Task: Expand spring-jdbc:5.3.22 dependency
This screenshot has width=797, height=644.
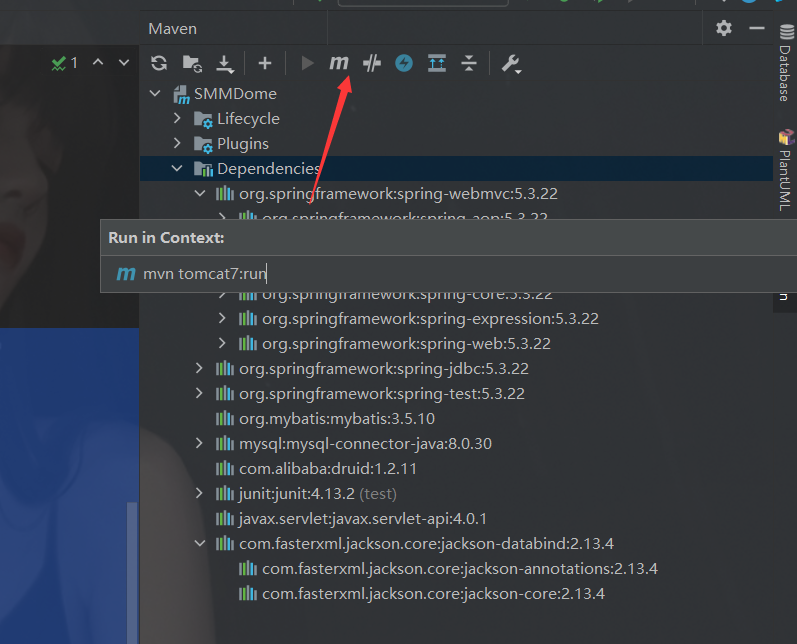Action: pos(199,368)
